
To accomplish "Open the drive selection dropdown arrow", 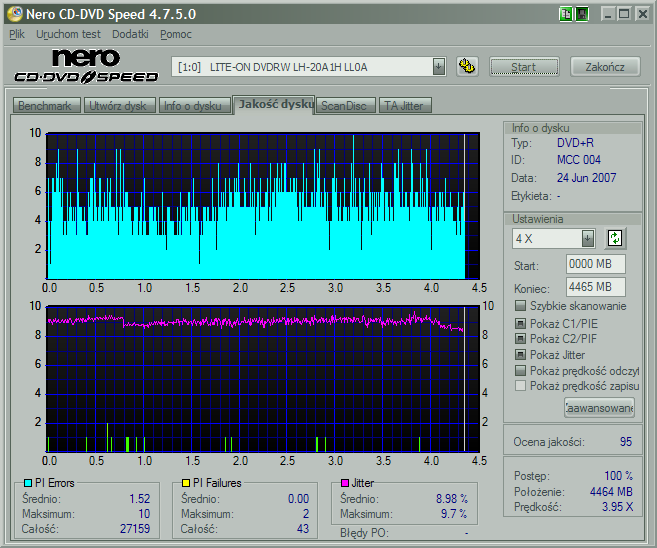I will (438, 67).
